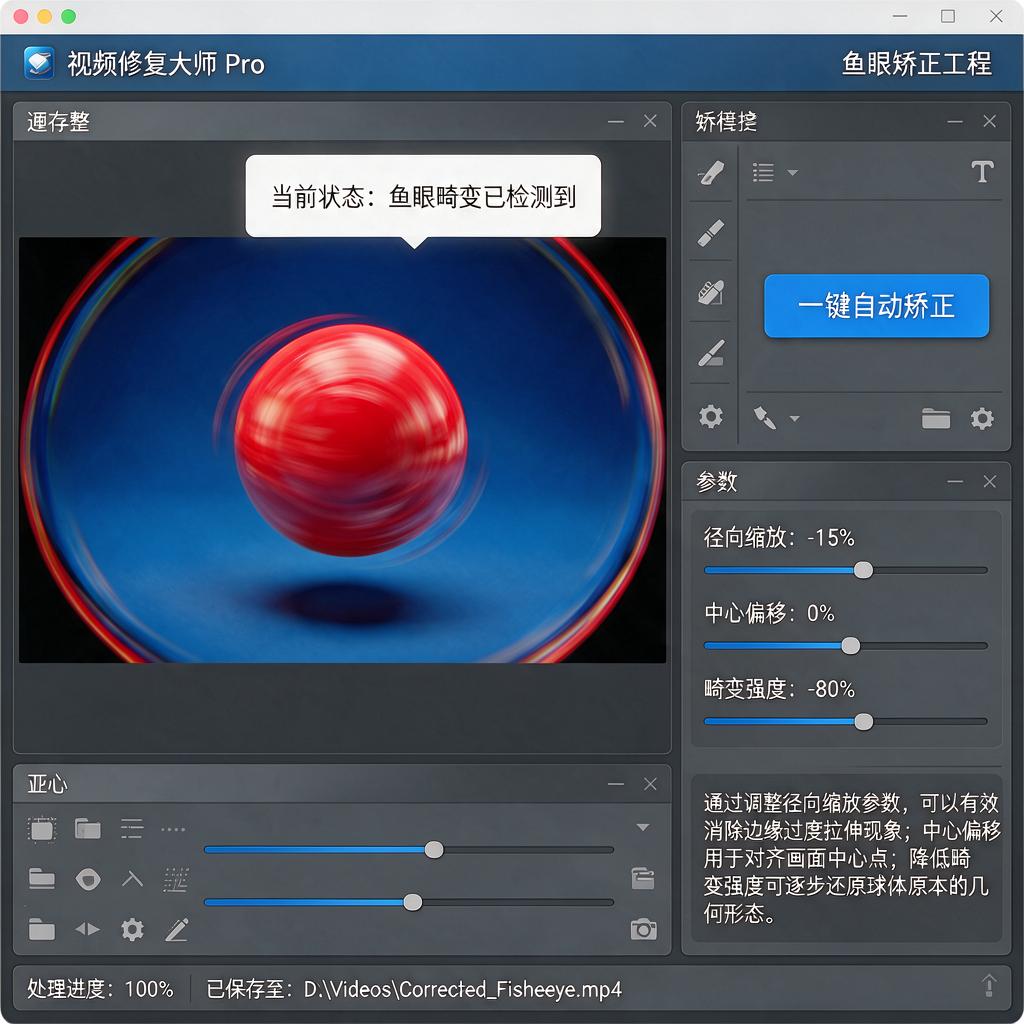Screen dimensions: 1024x1024
Task: Adjust the 畸变强度 slider
Action: point(846,722)
